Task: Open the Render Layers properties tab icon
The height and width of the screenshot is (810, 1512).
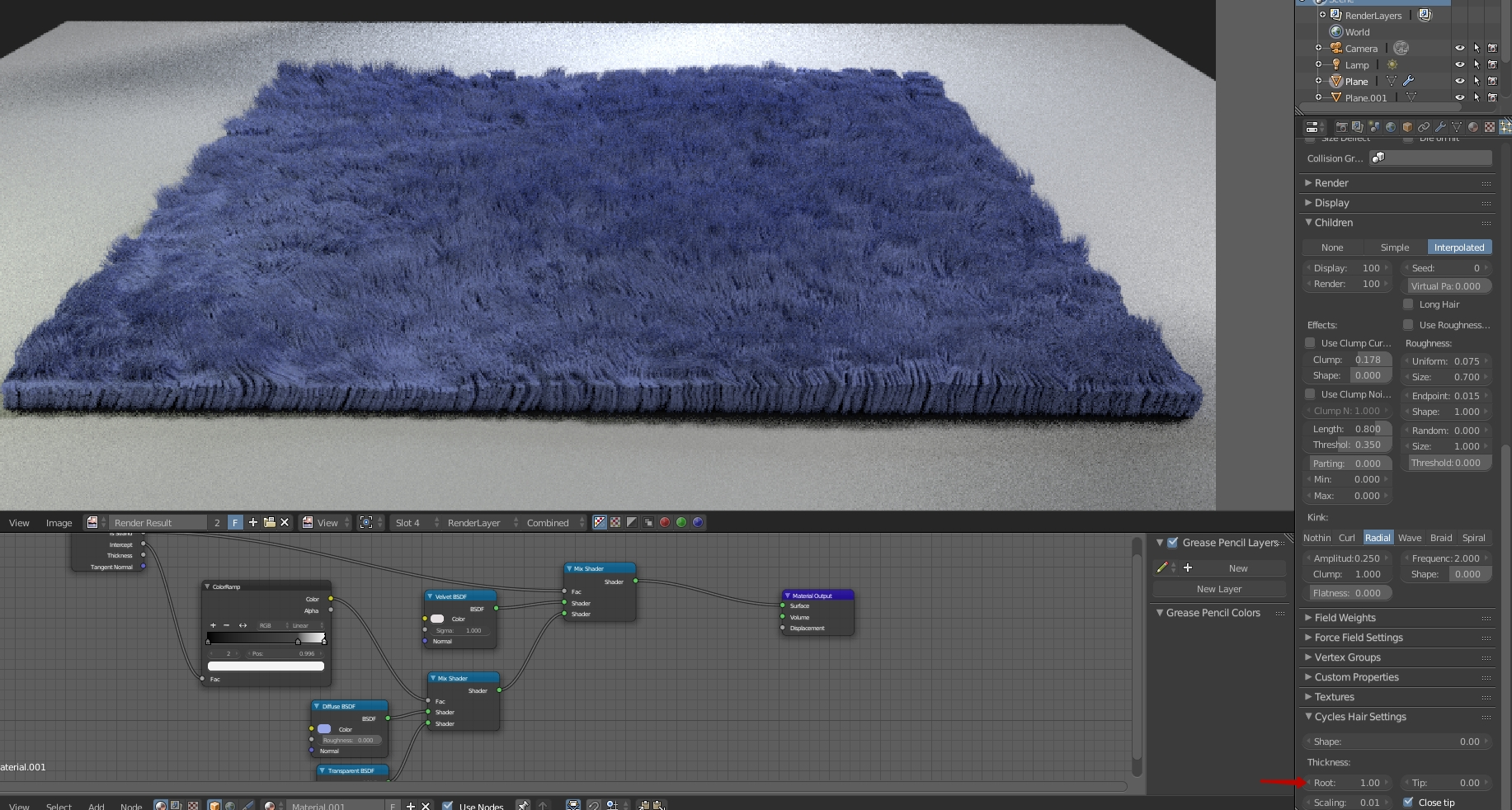Action: [1358, 127]
